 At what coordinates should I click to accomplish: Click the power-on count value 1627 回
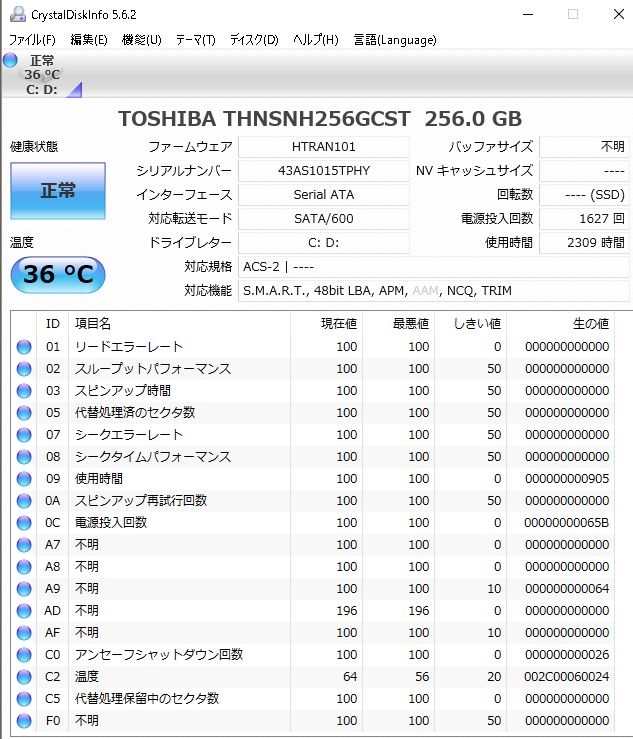click(584, 219)
